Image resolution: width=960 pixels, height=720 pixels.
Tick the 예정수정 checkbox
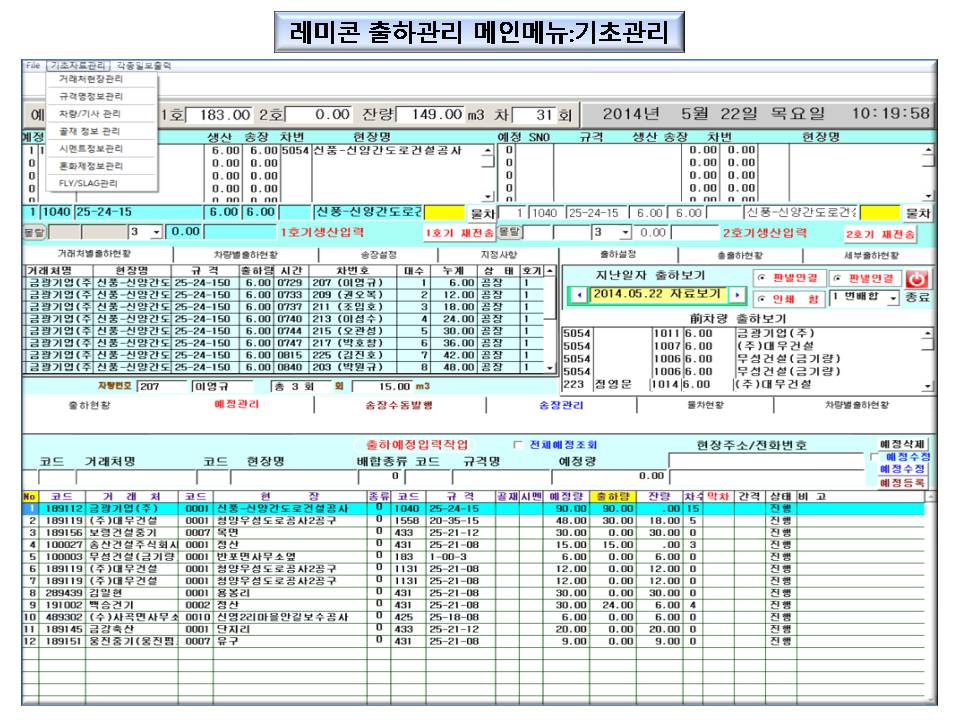coord(874,457)
